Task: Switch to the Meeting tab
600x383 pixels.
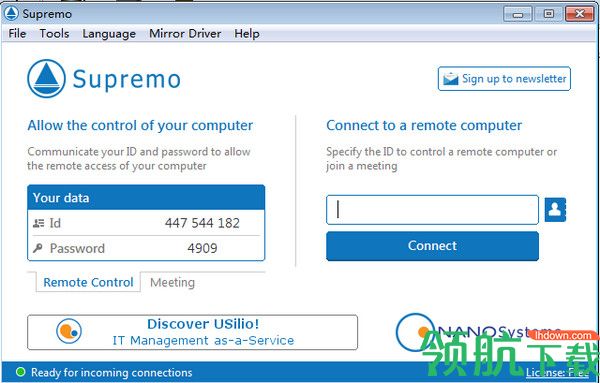Action: 172,283
